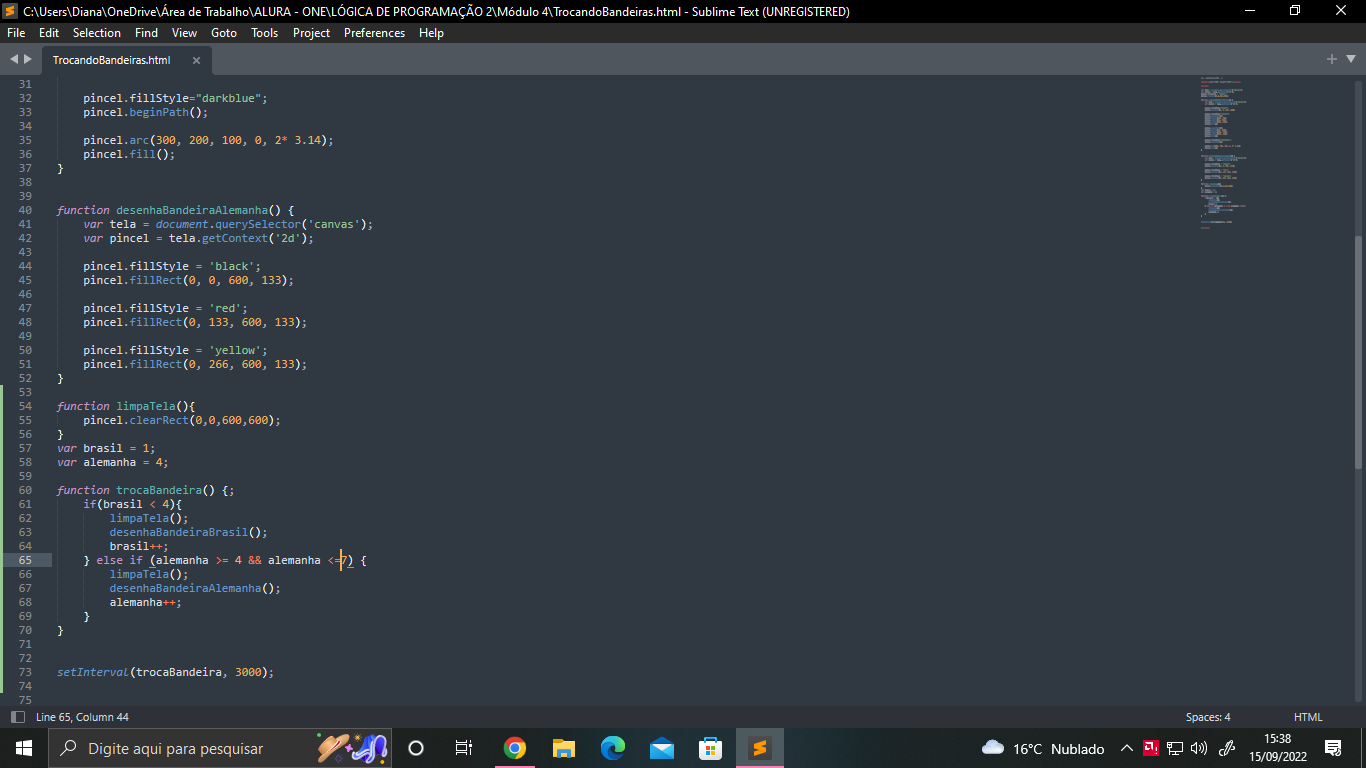Change indentation via Spaces: 4
Screen dimensions: 1366x768
[1208, 717]
